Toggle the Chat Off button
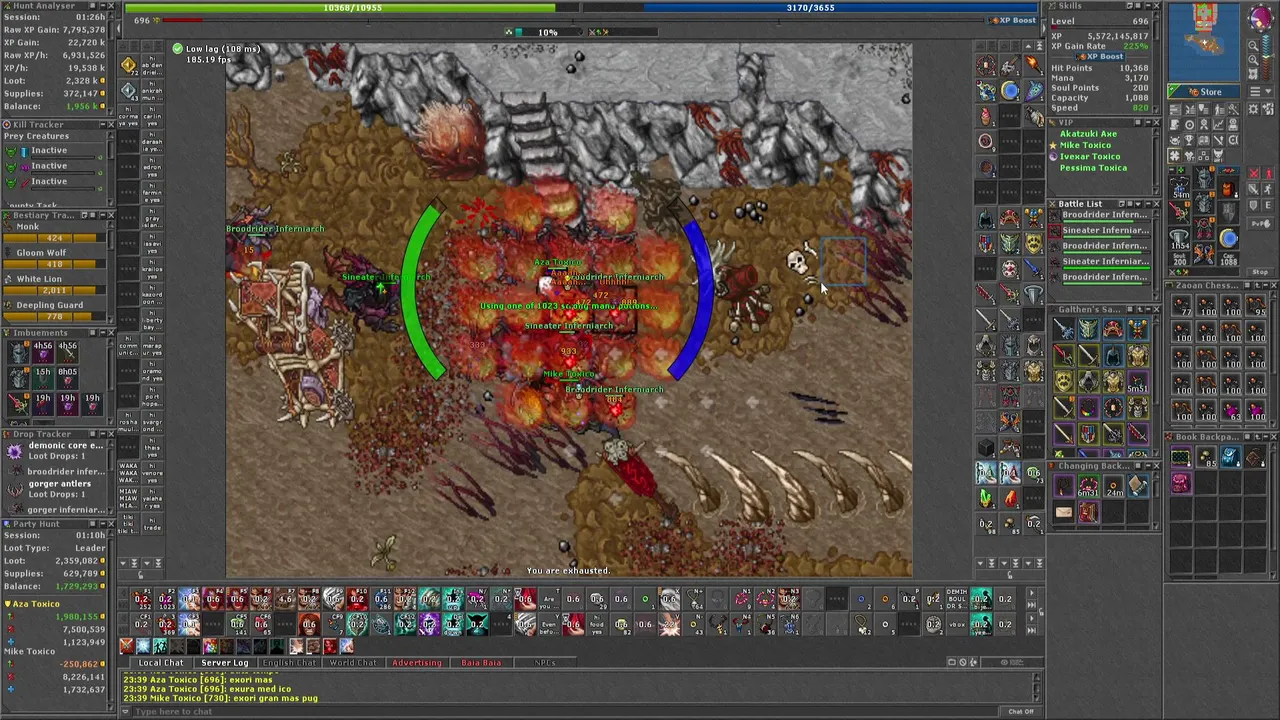 click(x=1021, y=711)
